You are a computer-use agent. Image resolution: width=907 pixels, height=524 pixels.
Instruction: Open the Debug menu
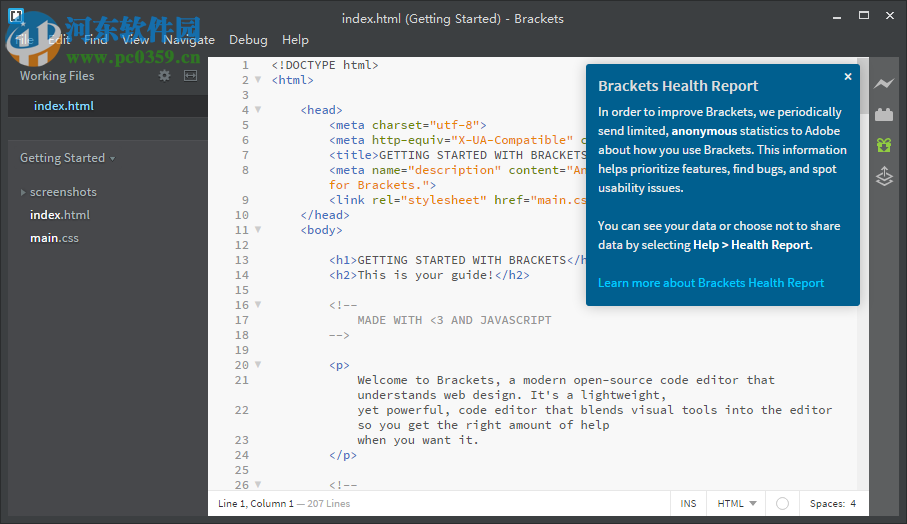pyautogui.click(x=248, y=40)
